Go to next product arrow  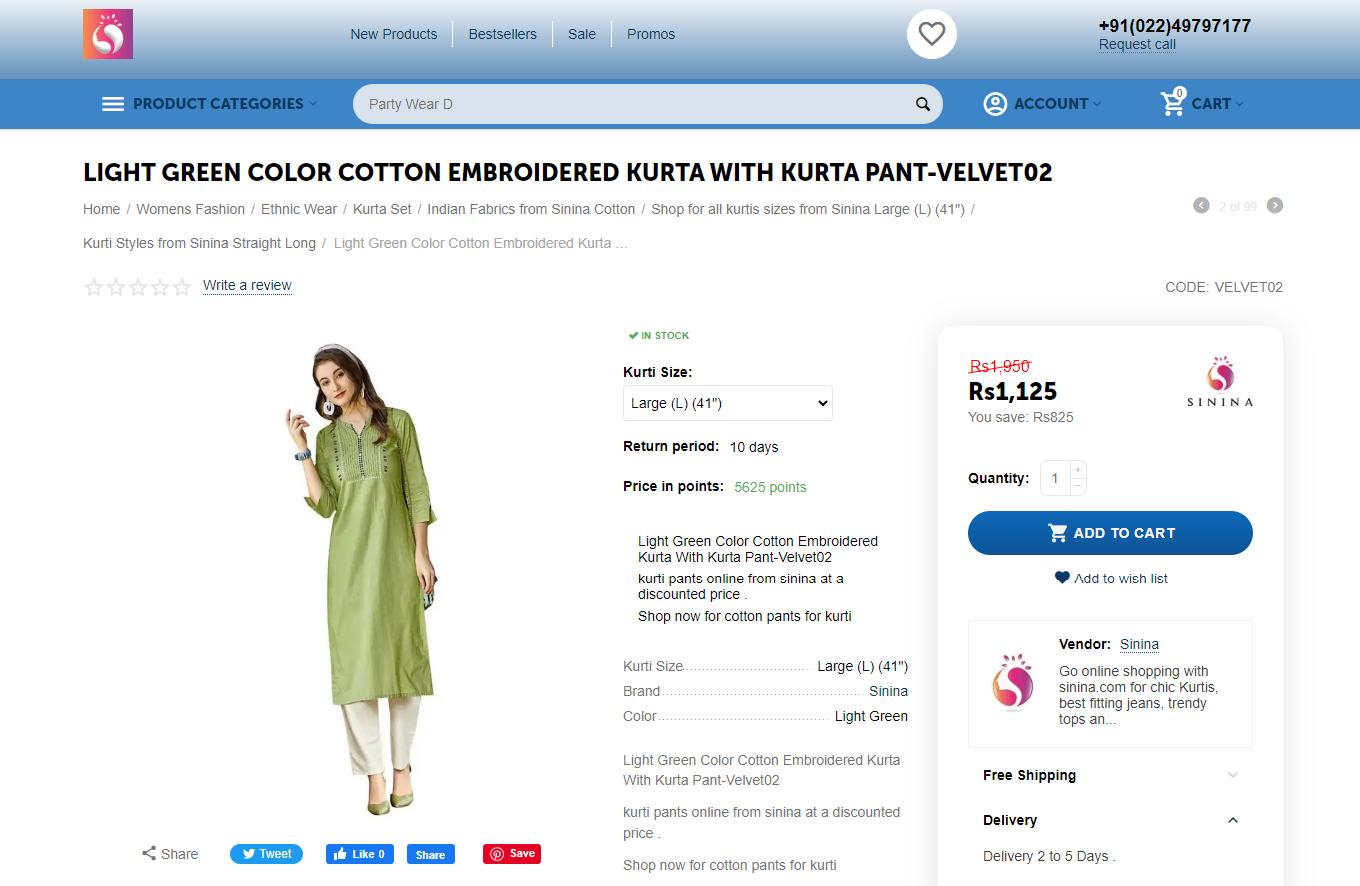pyautogui.click(x=1275, y=206)
